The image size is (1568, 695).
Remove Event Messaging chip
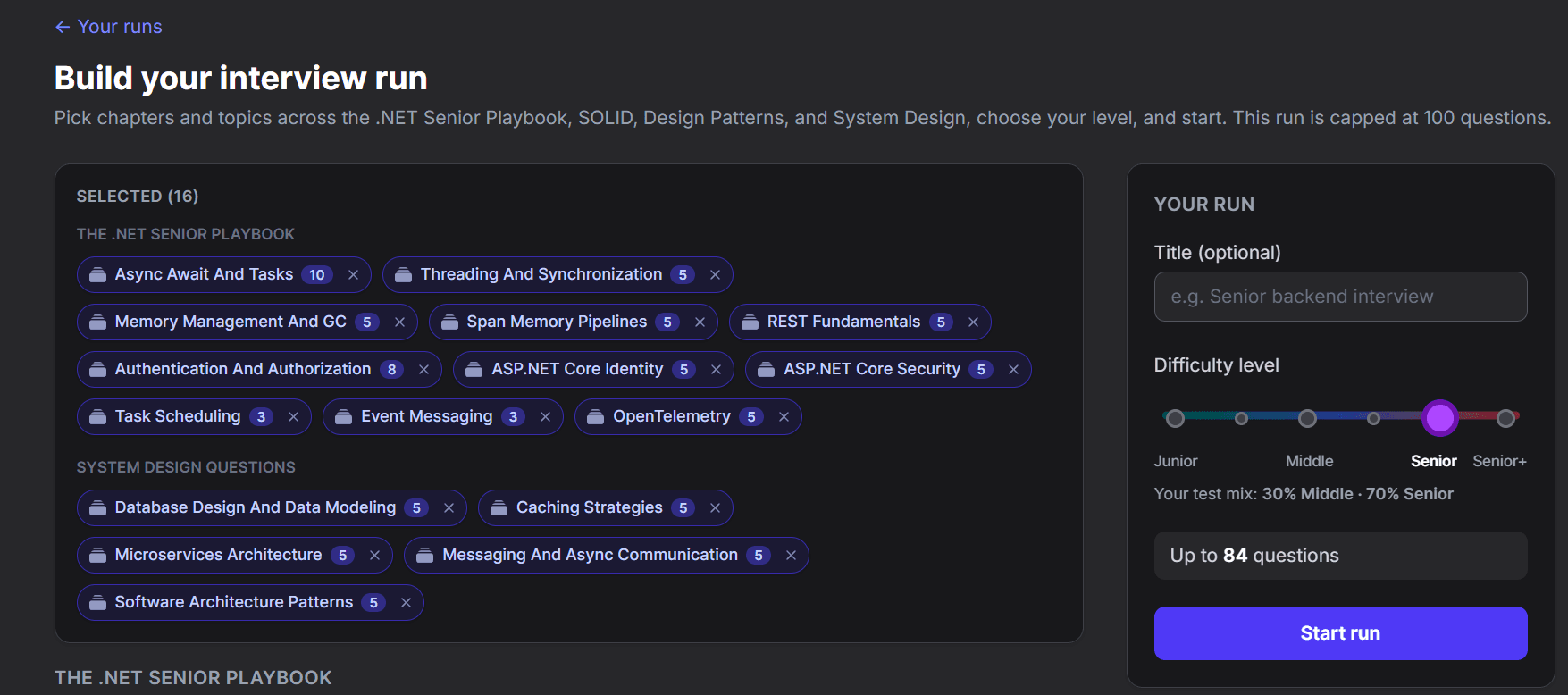pos(546,417)
